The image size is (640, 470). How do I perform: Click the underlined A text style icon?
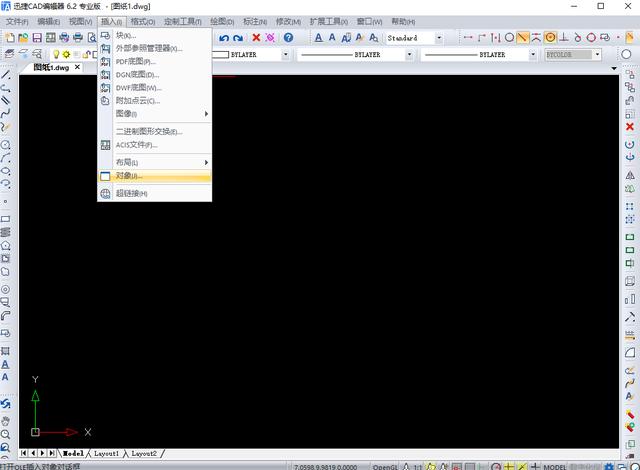point(319,38)
